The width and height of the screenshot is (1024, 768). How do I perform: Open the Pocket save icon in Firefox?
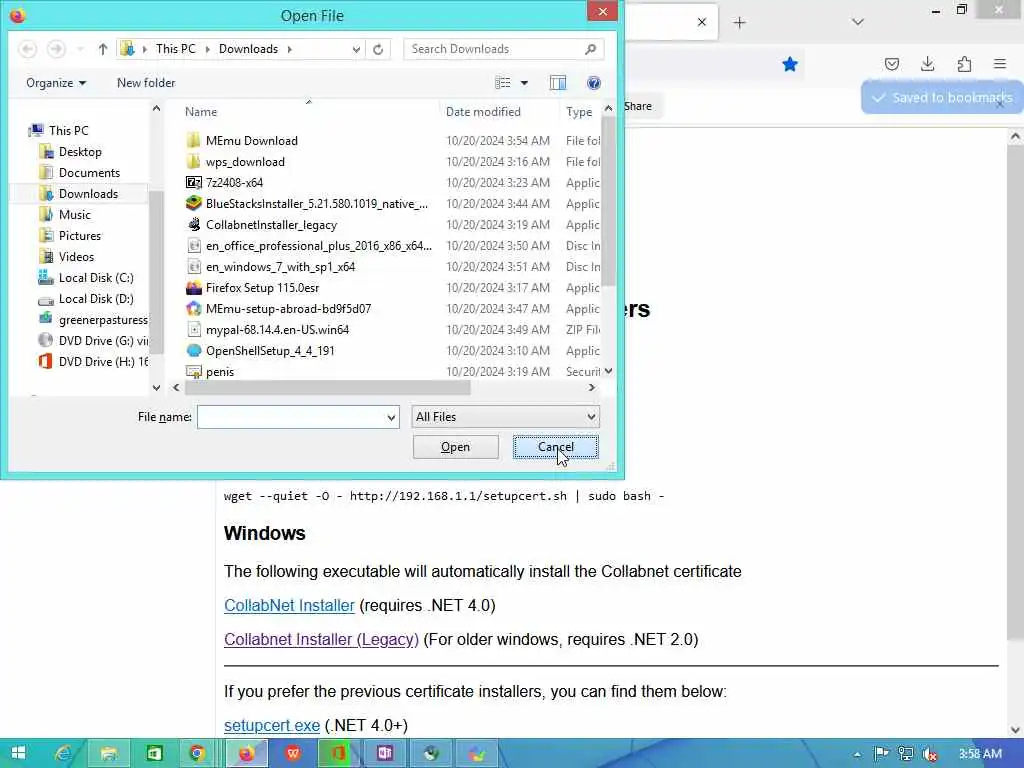891,64
